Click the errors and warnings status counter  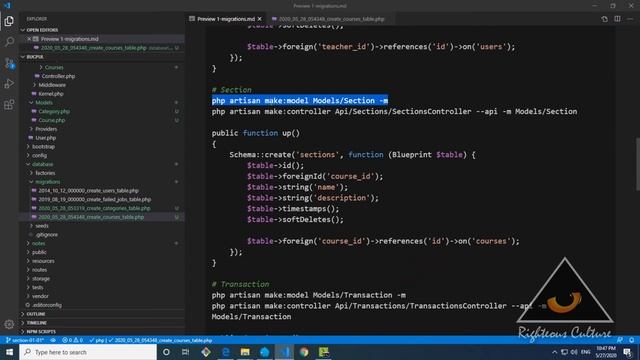click(x=73, y=340)
